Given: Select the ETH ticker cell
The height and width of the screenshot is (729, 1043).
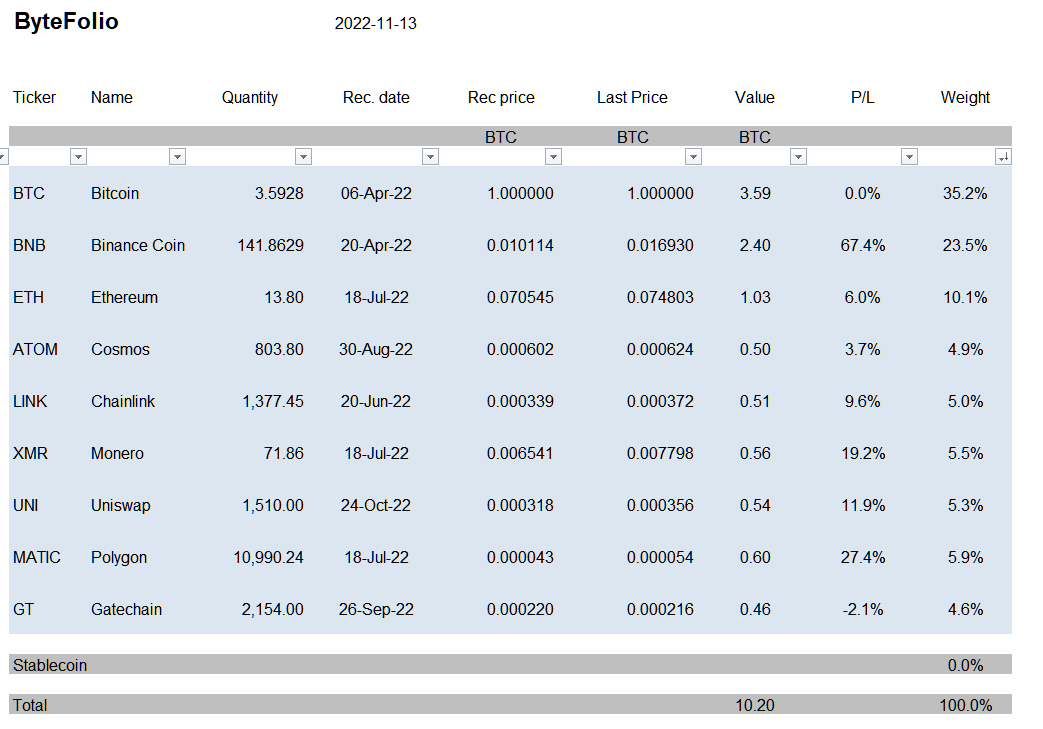Looking at the screenshot, I should (29, 297).
